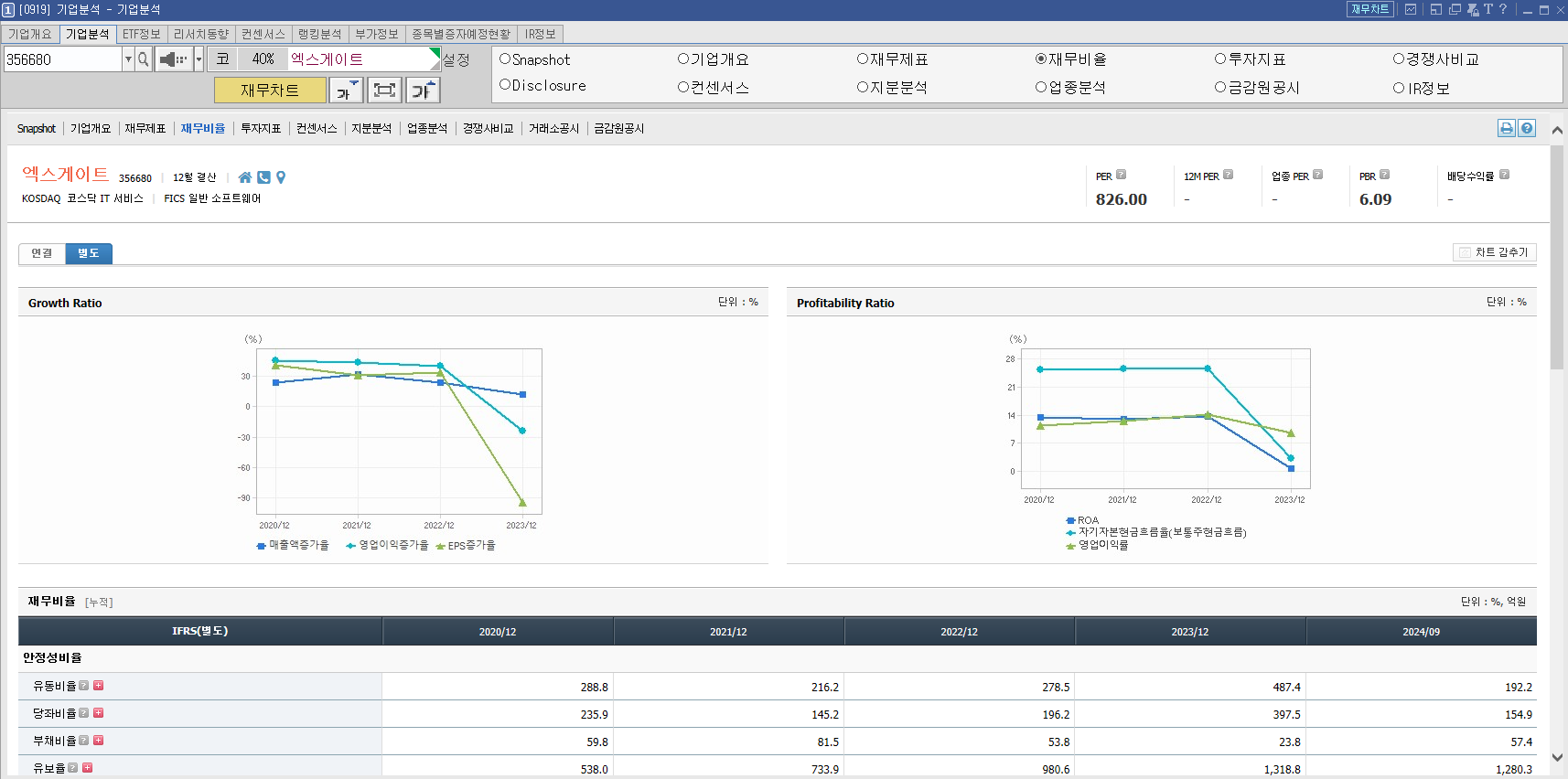Screen dimensions: 1568x779
Task: Click the fit-to-screen frame icon
Action: (x=385, y=90)
